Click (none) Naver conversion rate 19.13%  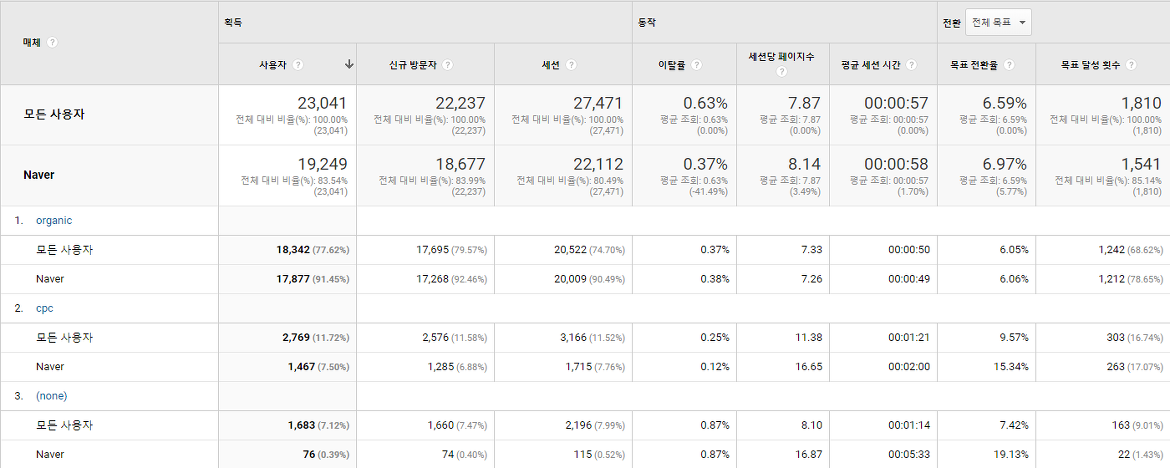[1010, 455]
